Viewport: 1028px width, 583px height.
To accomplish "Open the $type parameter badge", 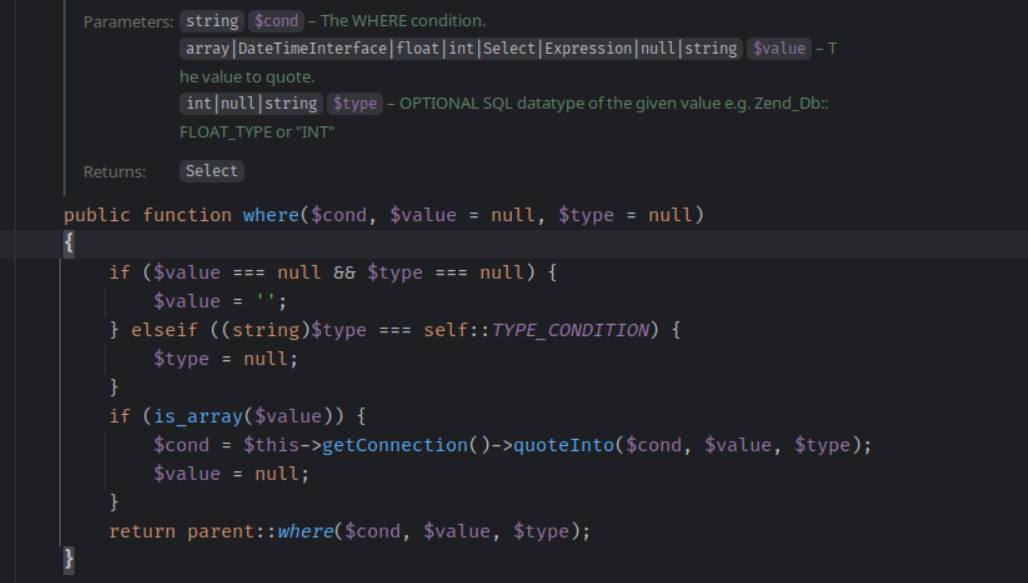I will [x=355, y=102].
